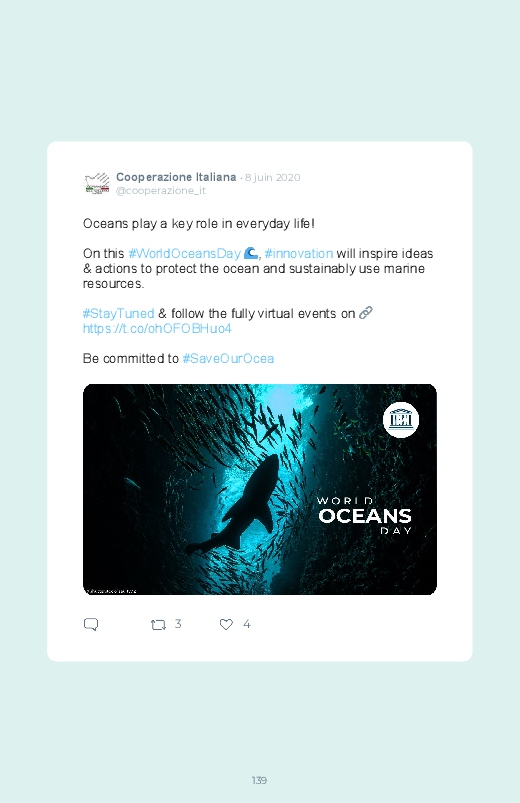Click the page number 139
This screenshot has height=803, width=520.
[x=259, y=780]
